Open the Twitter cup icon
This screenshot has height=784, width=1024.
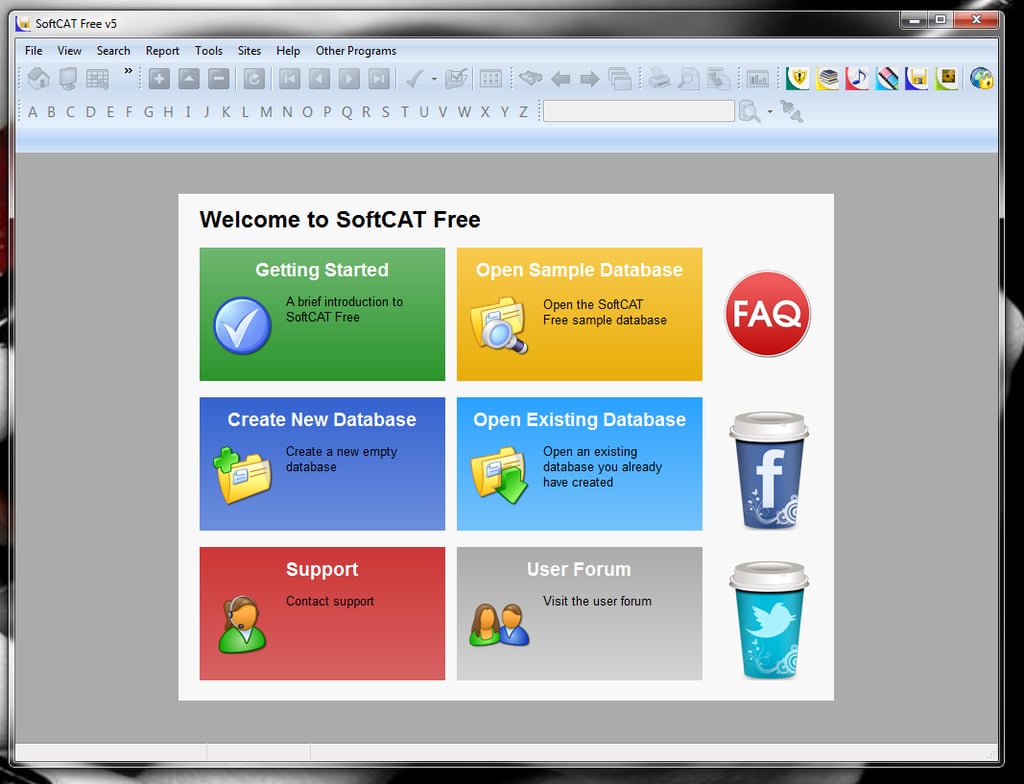(x=769, y=619)
